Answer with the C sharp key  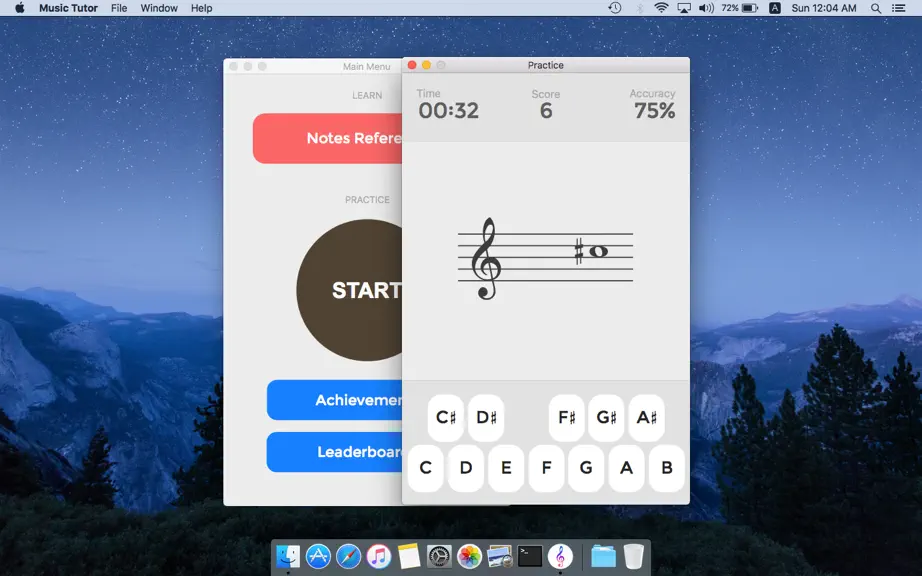[x=446, y=417]
